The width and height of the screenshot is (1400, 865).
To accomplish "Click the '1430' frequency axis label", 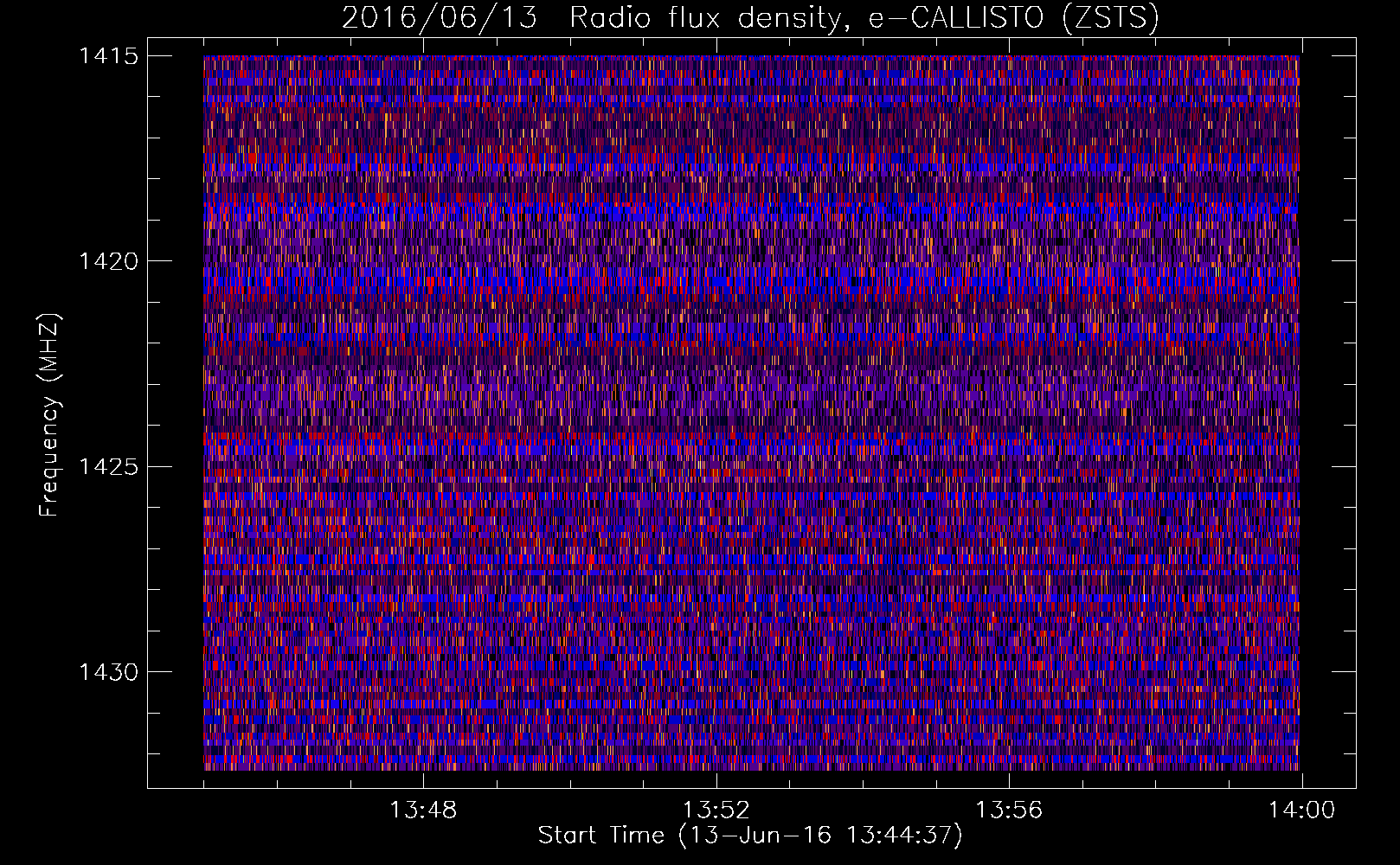I will click(x=108, y=672).
